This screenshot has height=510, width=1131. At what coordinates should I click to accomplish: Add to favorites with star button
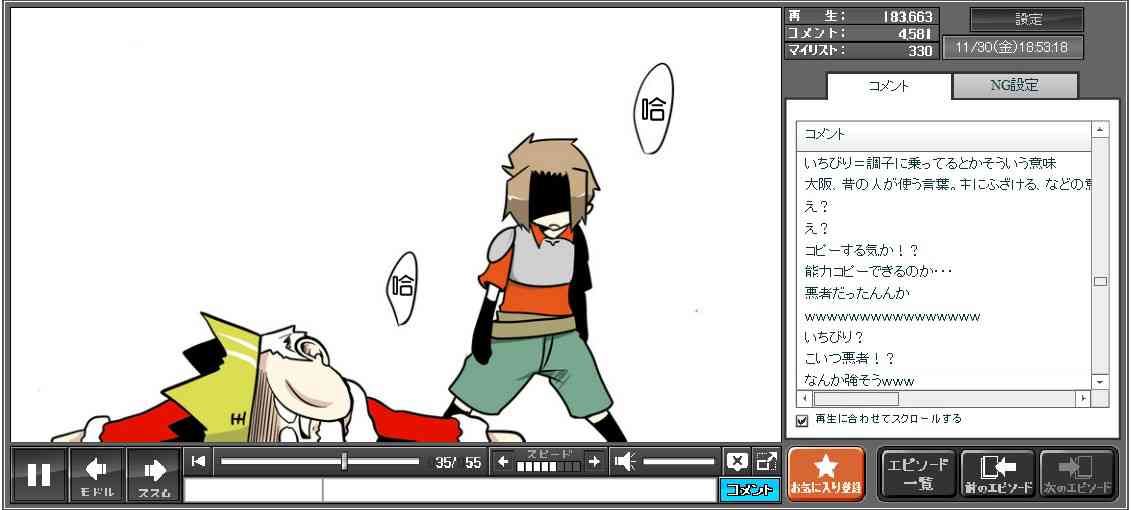click(x=825, y=474)
